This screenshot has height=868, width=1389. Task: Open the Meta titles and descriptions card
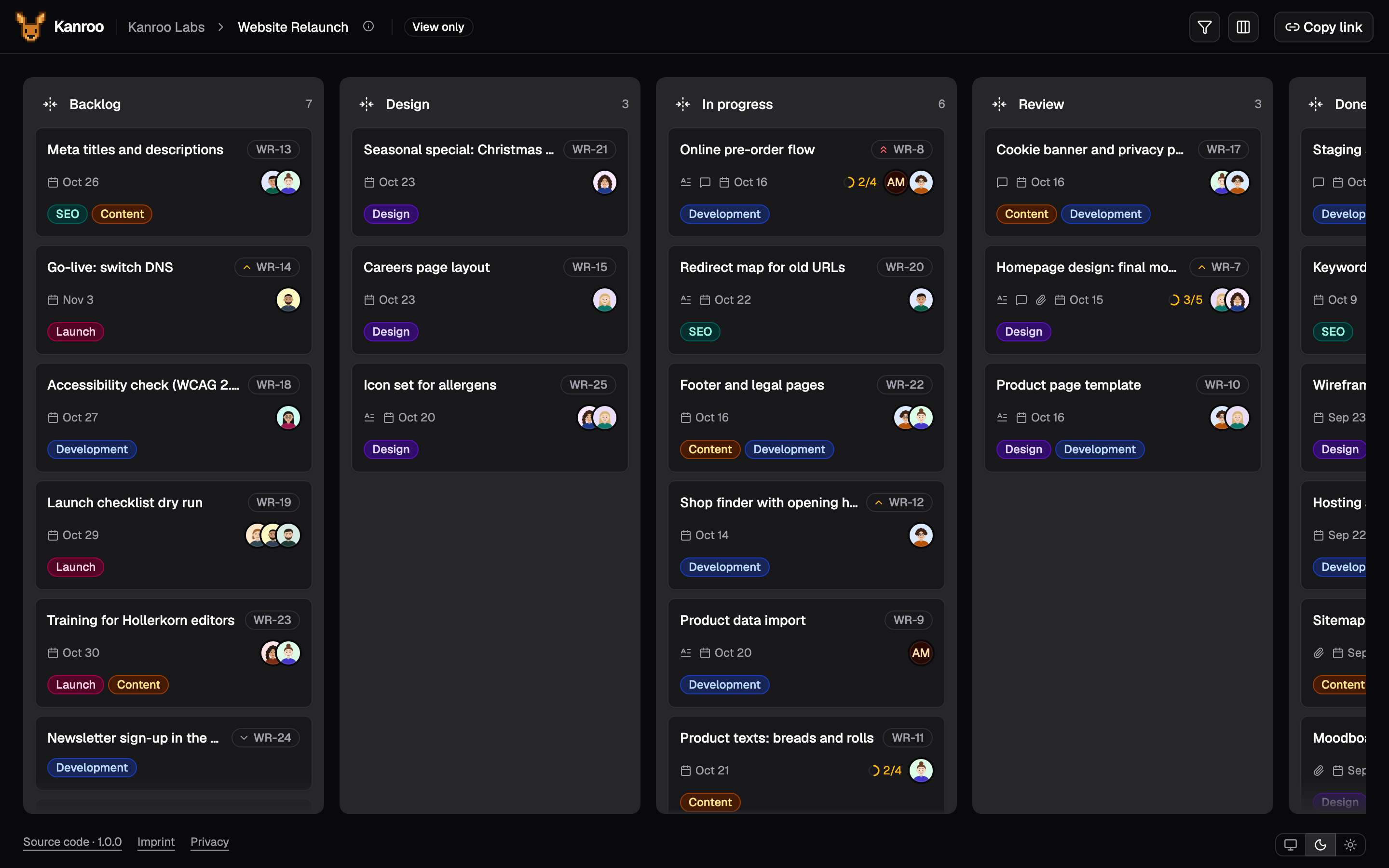click(173, 183)
